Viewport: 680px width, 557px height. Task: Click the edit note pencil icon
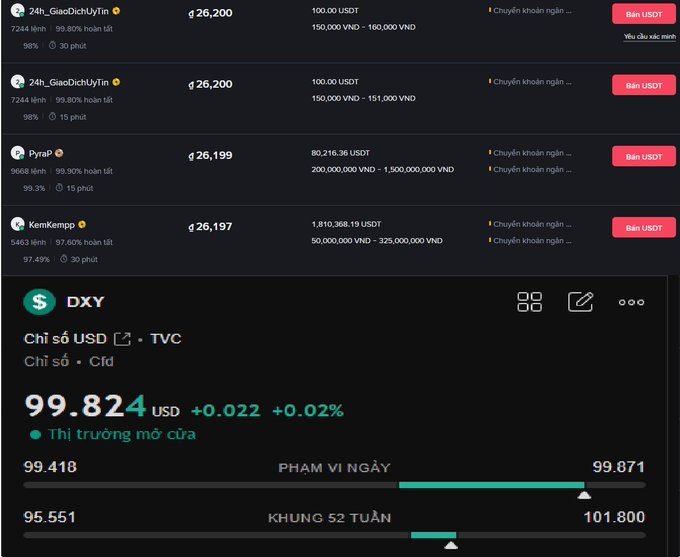coord(580,302)
